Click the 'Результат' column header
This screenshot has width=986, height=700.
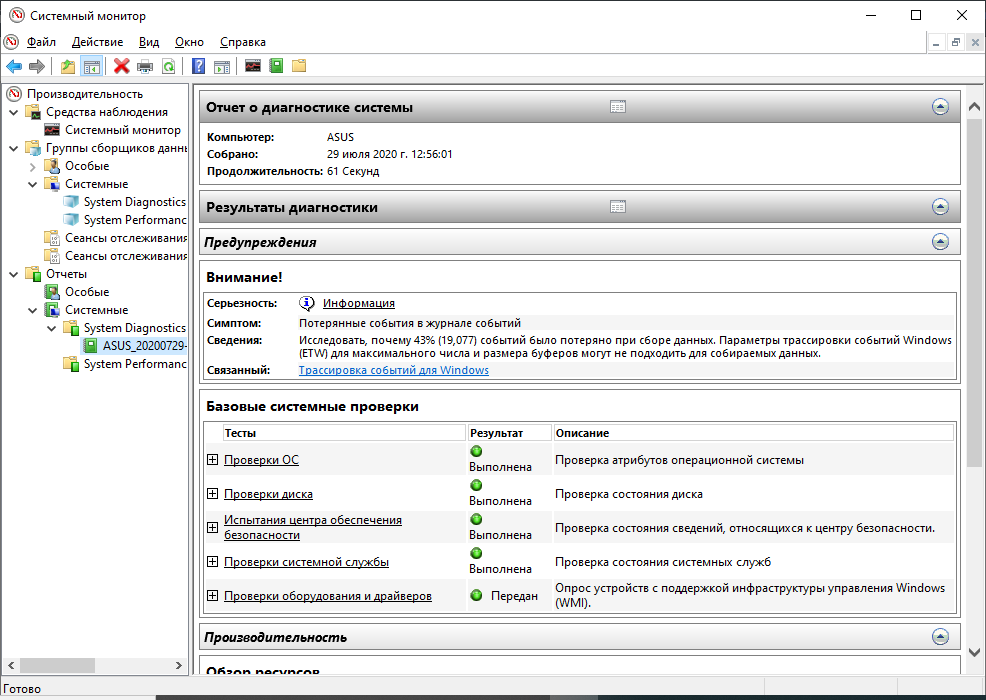click(509, 433)
